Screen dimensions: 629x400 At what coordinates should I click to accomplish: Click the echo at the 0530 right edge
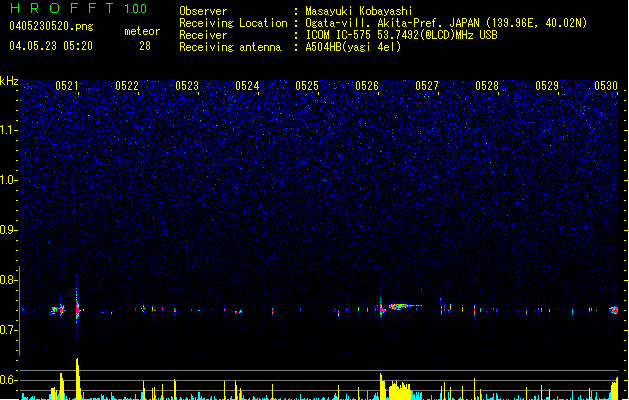[614, 310]
